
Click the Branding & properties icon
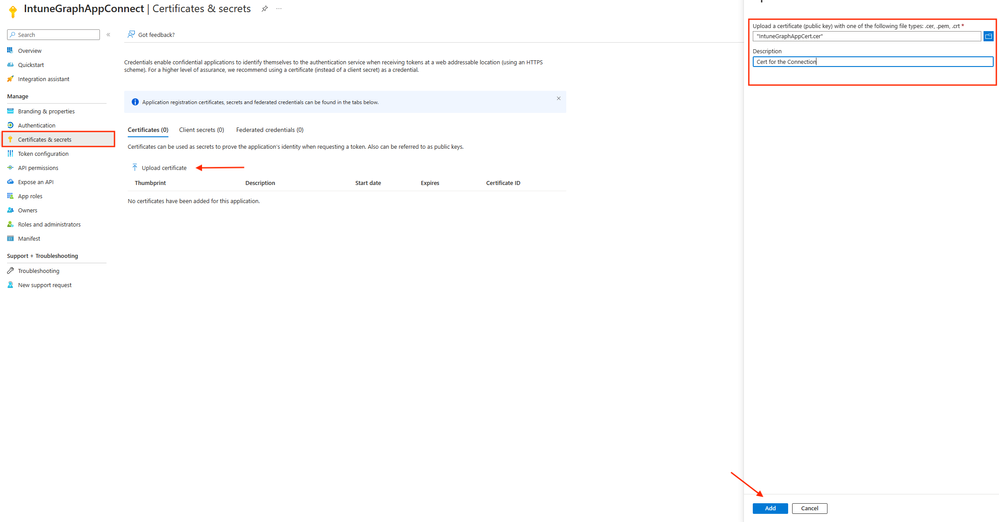[x=10, y=111]
